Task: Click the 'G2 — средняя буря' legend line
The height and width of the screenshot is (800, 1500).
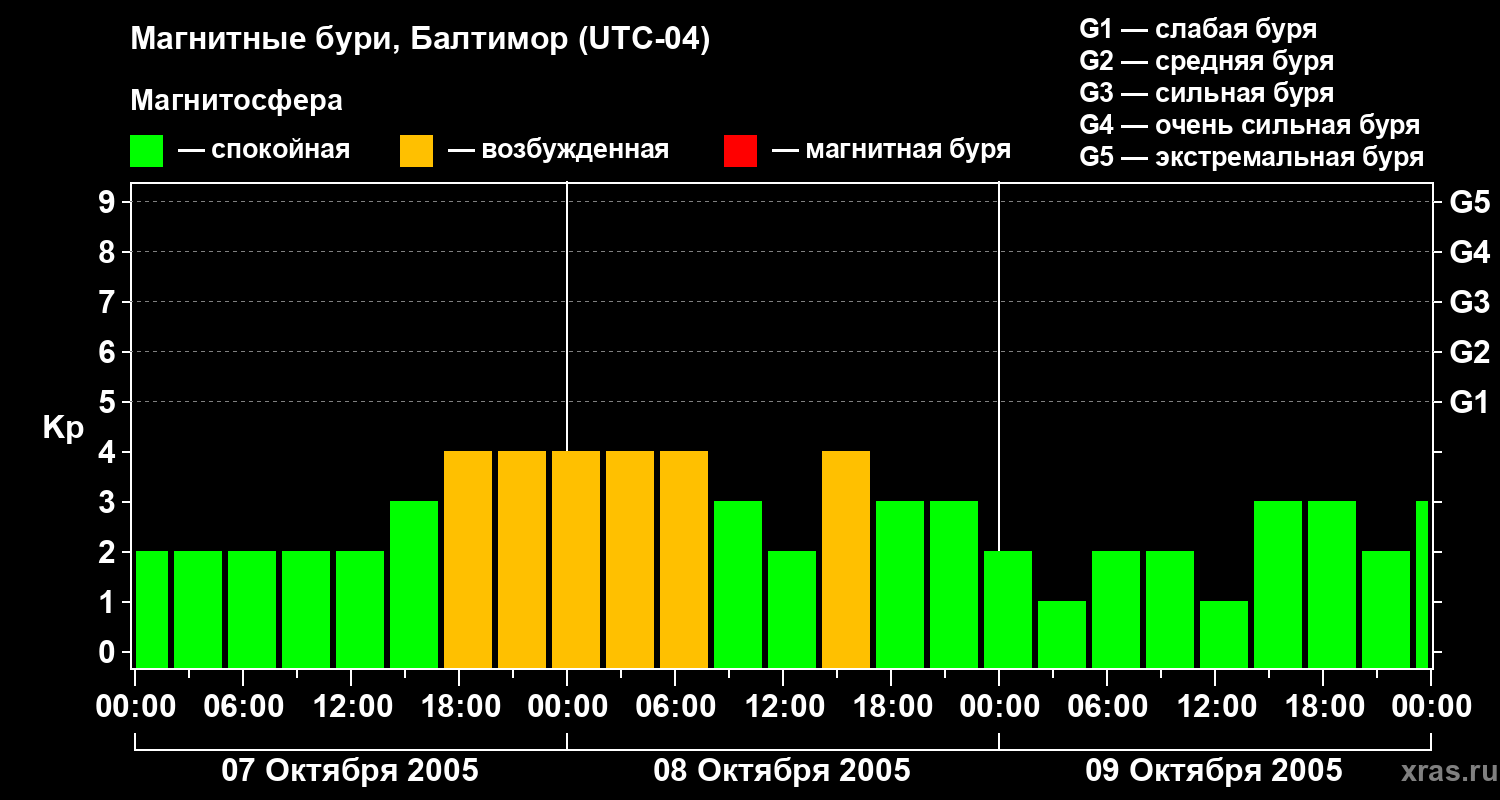Action: 1207,61
